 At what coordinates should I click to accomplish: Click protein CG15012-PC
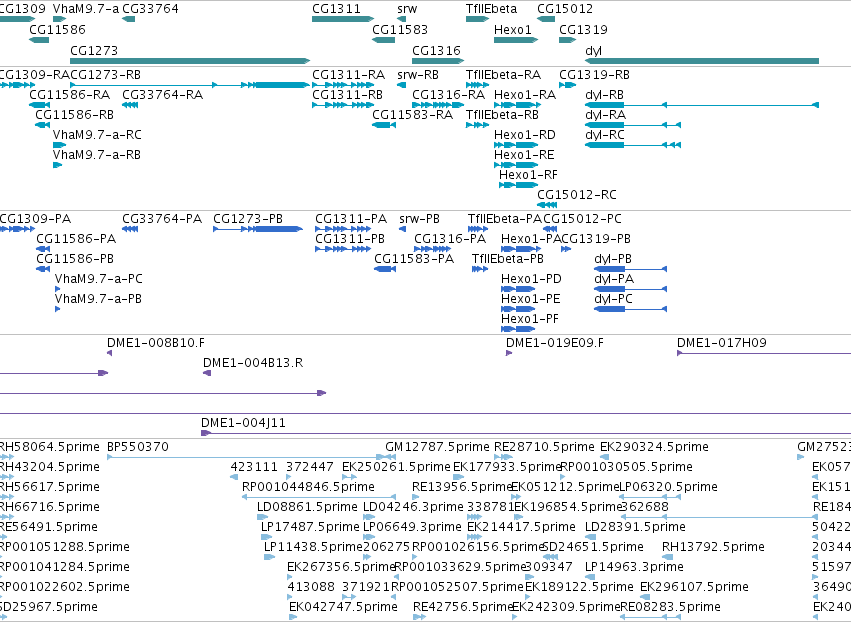[x=549, y=229]
